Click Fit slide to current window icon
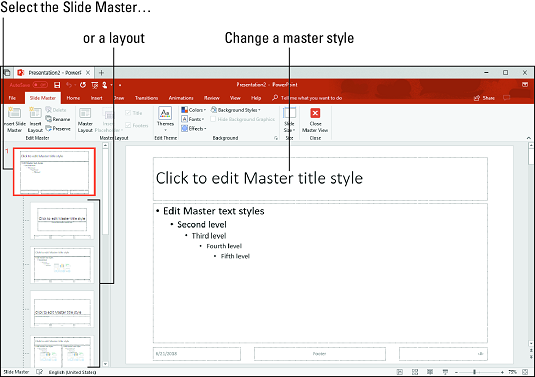Viewport: 535px width, 377px height. tap(525, 372)
